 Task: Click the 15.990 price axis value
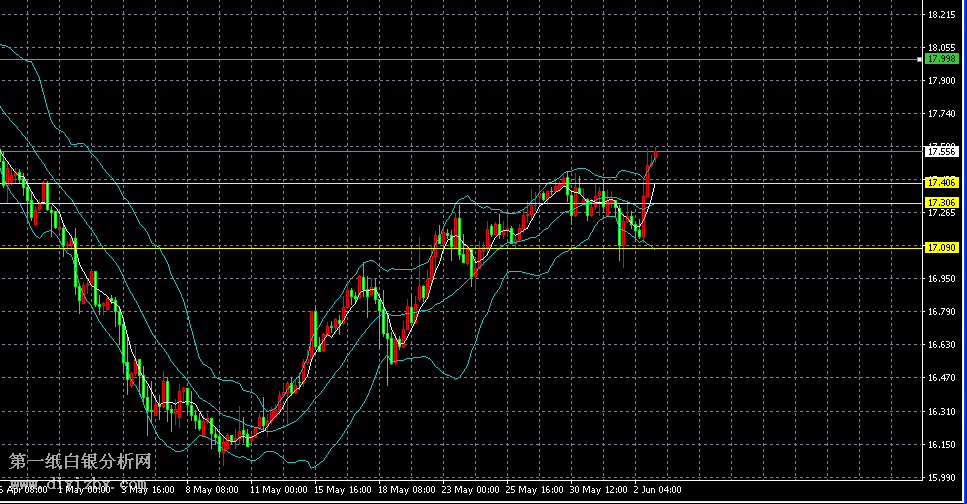[x=942, y=477]
